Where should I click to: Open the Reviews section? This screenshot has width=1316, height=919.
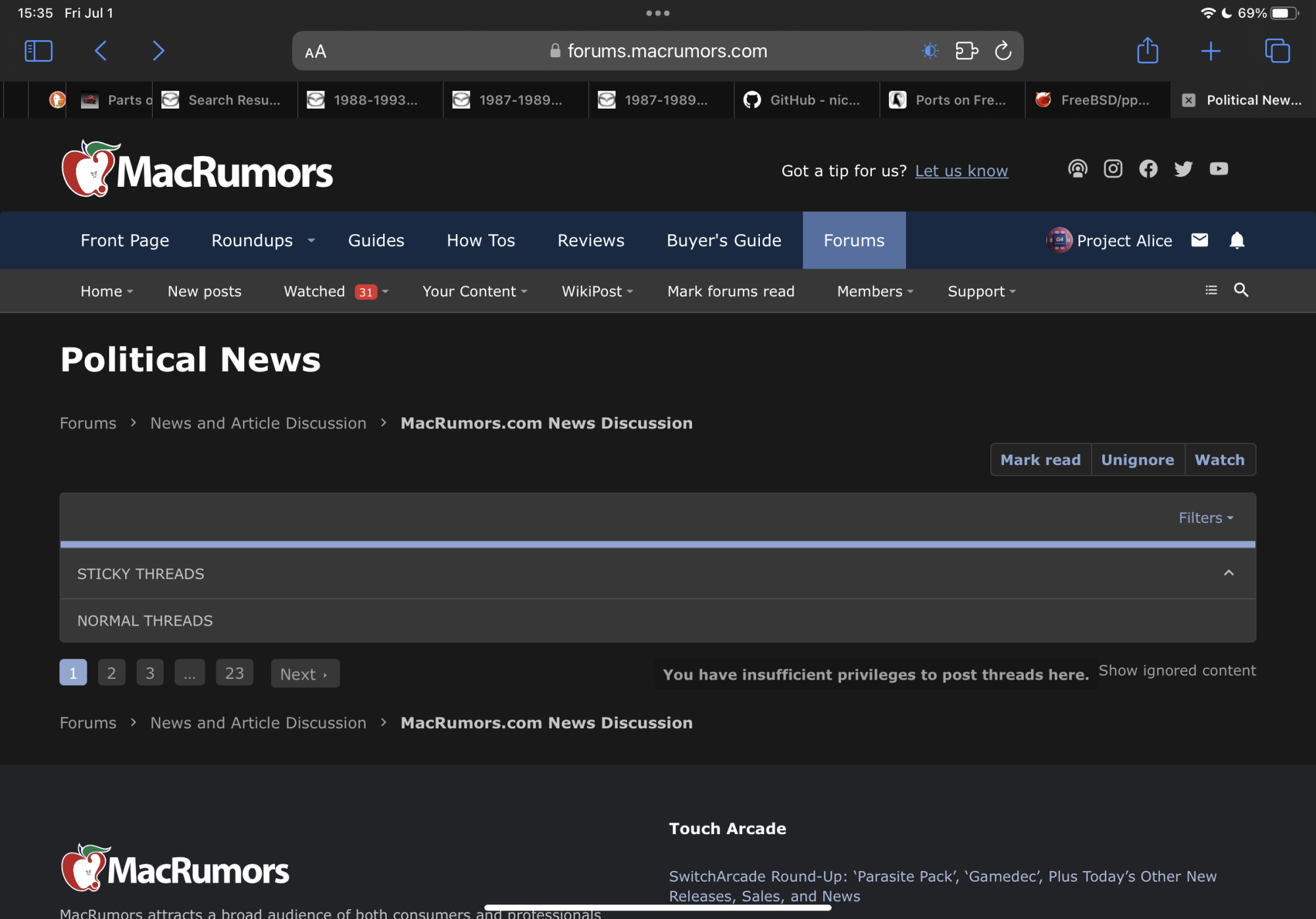pos(591,241)
